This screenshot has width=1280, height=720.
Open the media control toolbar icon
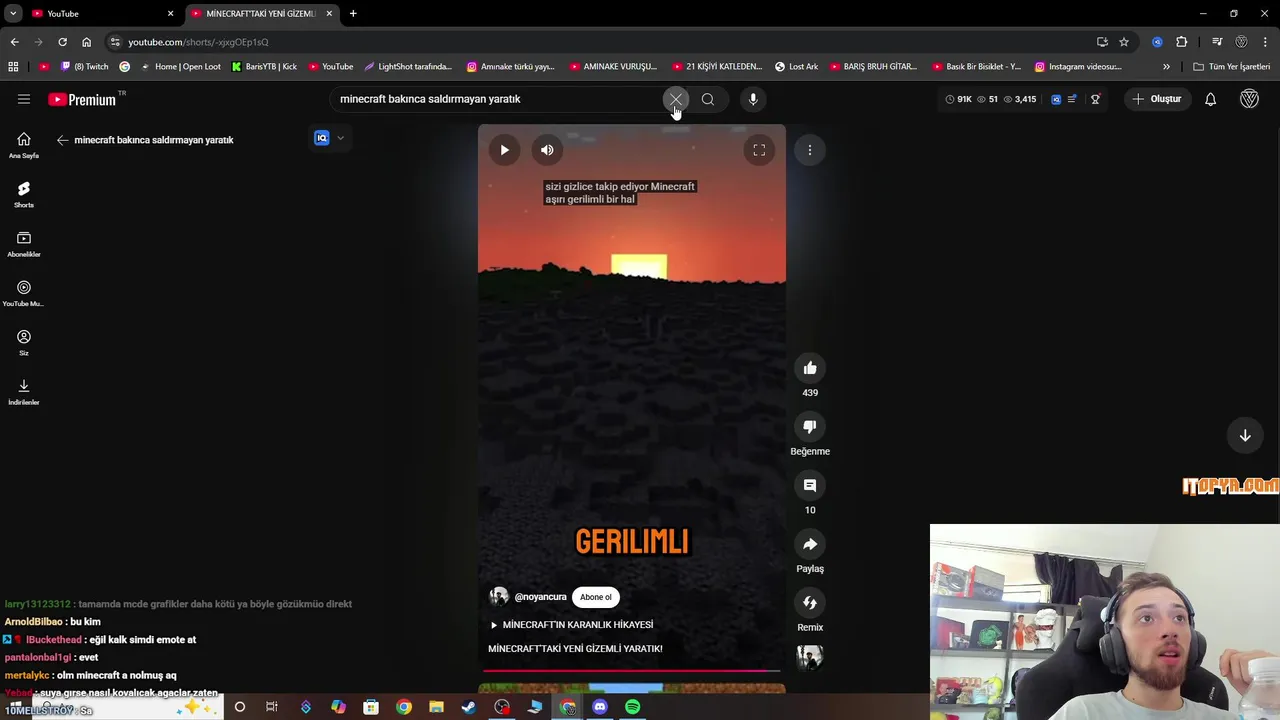(1217, 42)
